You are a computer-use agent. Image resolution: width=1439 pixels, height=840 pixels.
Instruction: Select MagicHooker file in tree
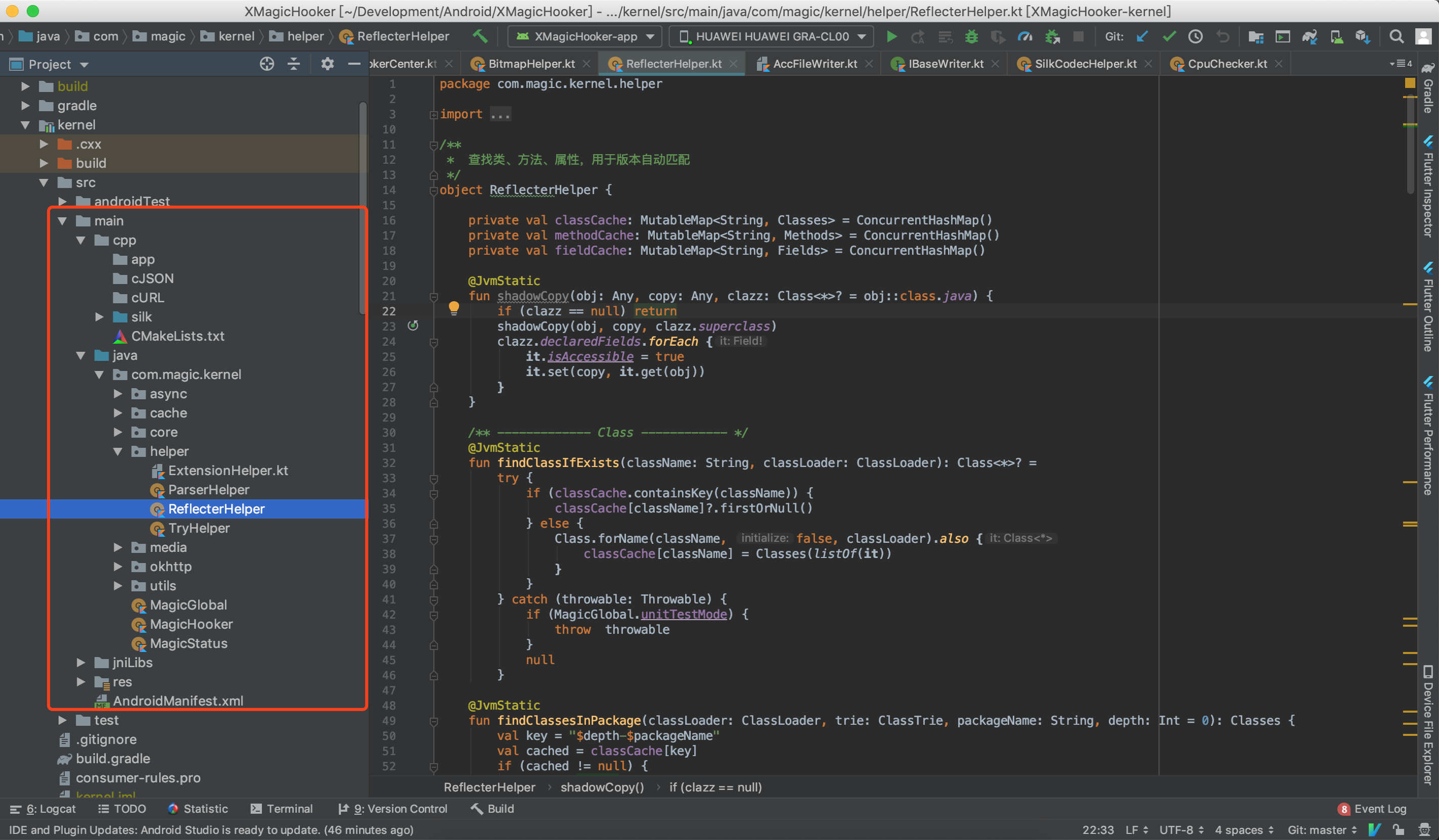tap(191, 624)
